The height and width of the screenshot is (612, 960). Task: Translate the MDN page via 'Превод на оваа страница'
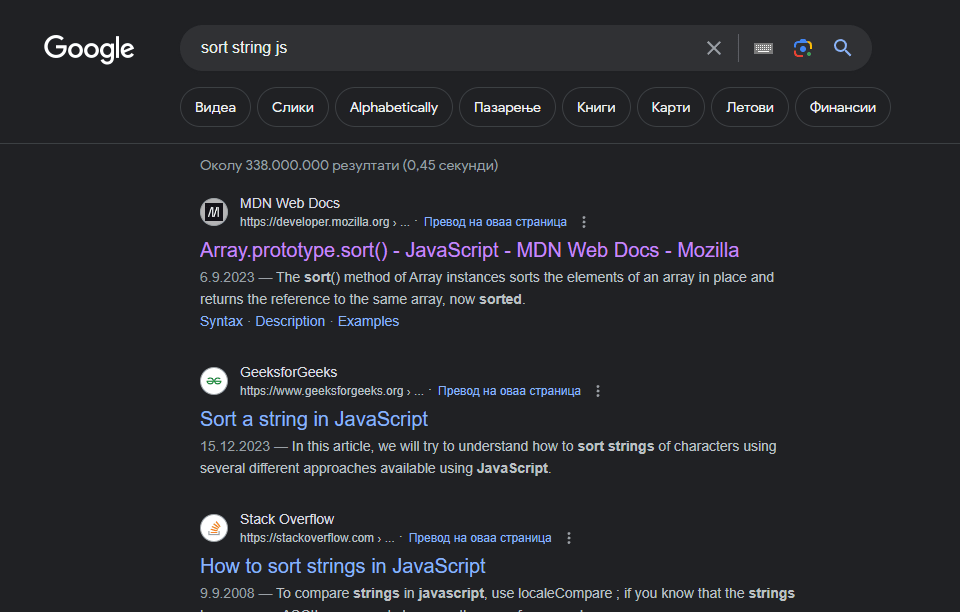pos(495,222)
